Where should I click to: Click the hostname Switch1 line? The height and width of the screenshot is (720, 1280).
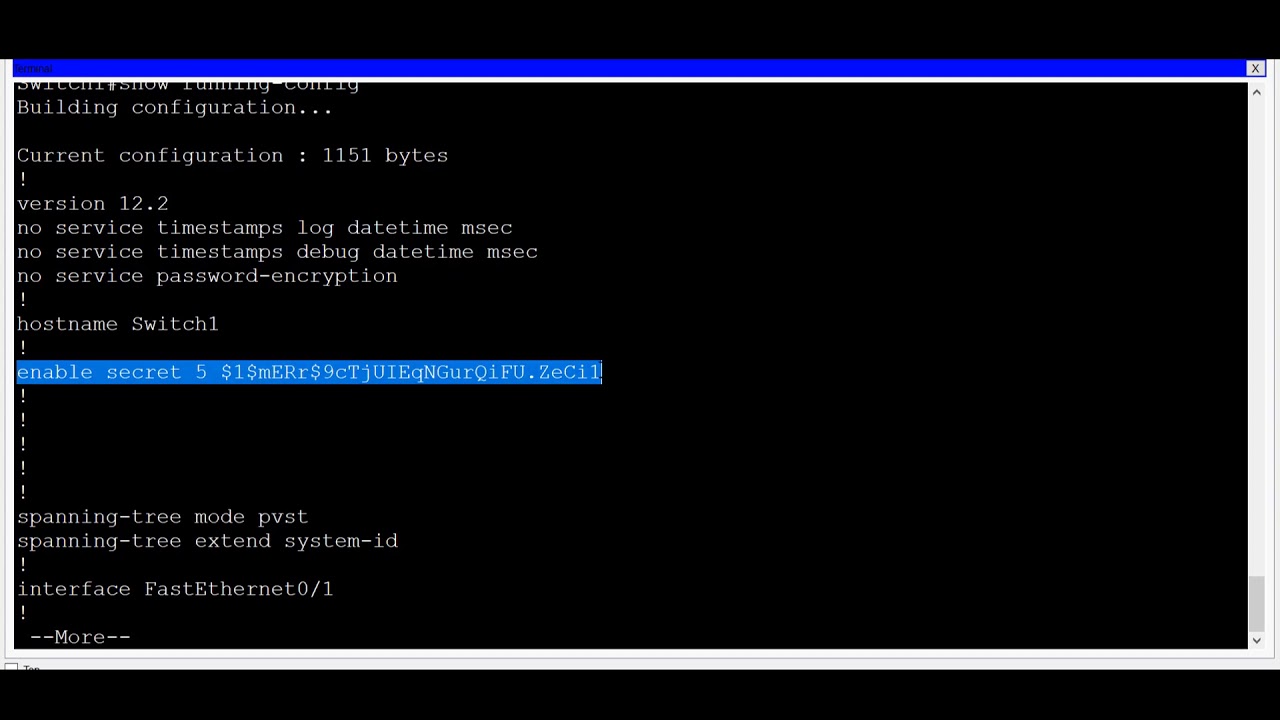pyautogui.click(x=117, y=323)
